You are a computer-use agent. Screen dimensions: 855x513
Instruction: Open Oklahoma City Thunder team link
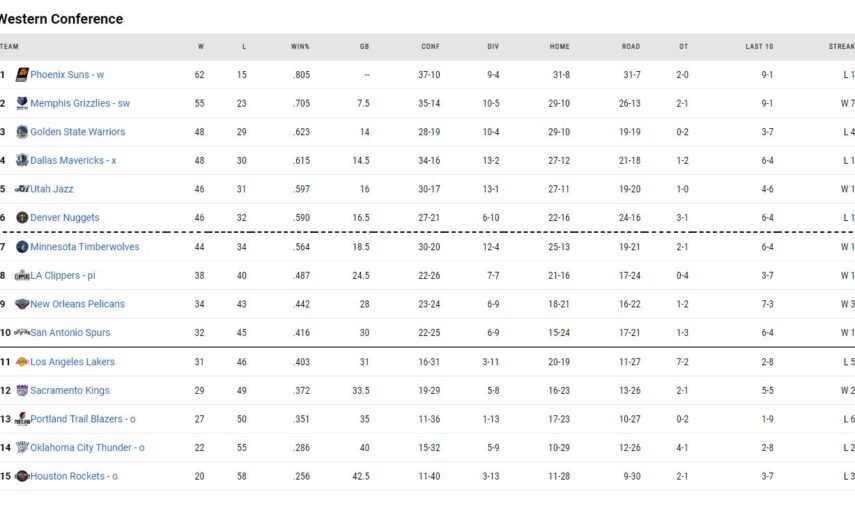pyautogui.click(x=87, y=448)
